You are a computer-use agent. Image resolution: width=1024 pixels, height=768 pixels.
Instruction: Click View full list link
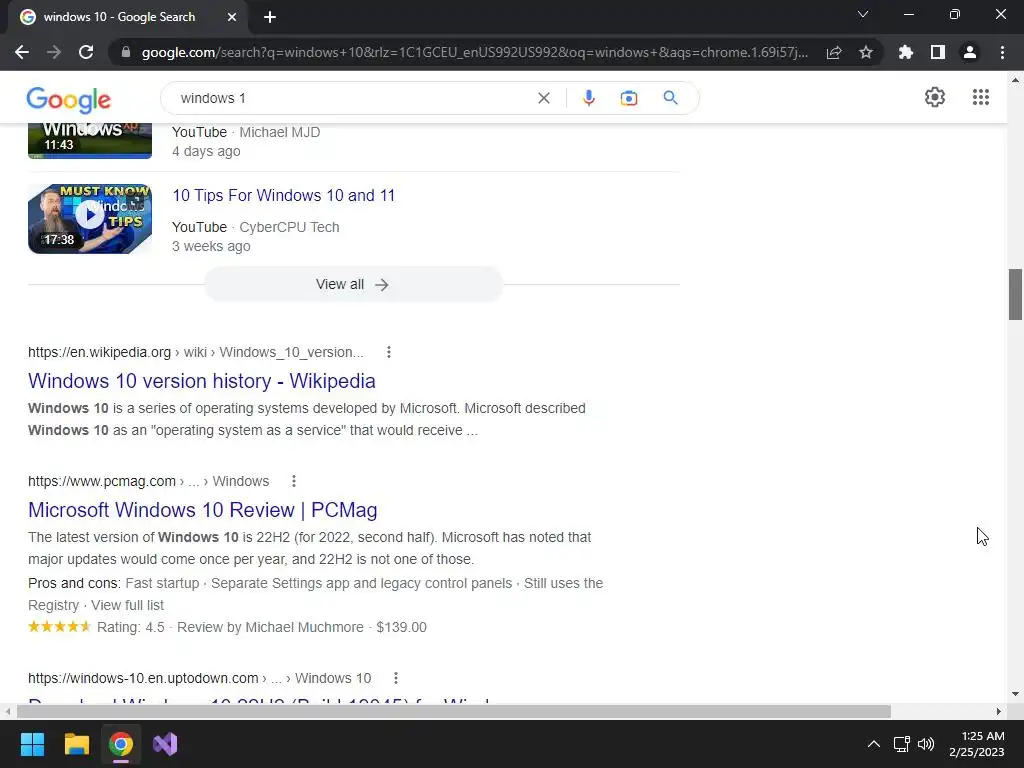127,605
